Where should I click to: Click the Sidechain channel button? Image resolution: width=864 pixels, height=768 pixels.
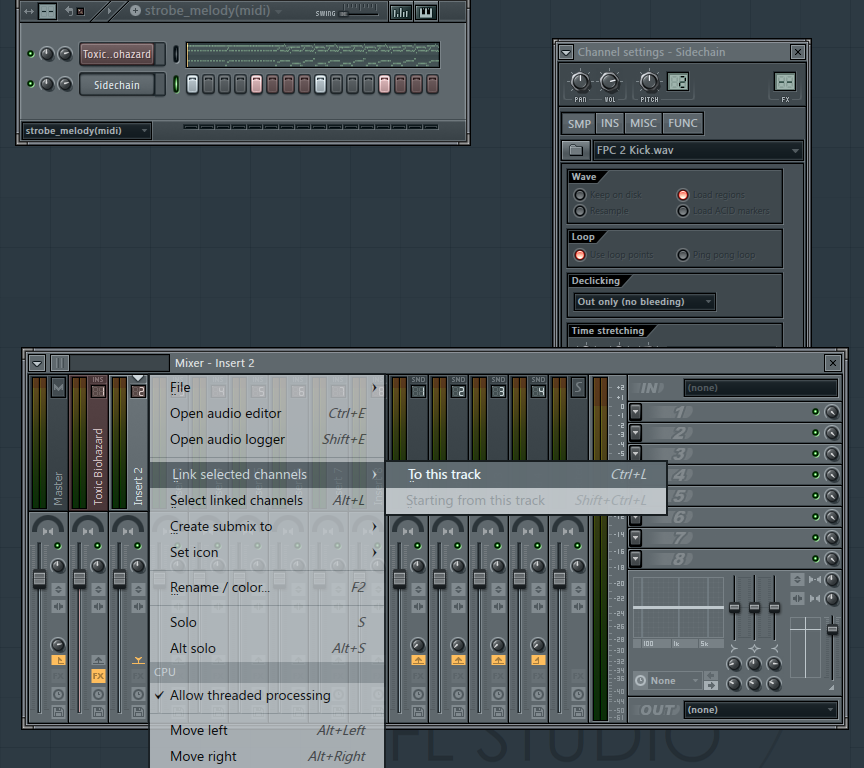[x=117, y=85]
